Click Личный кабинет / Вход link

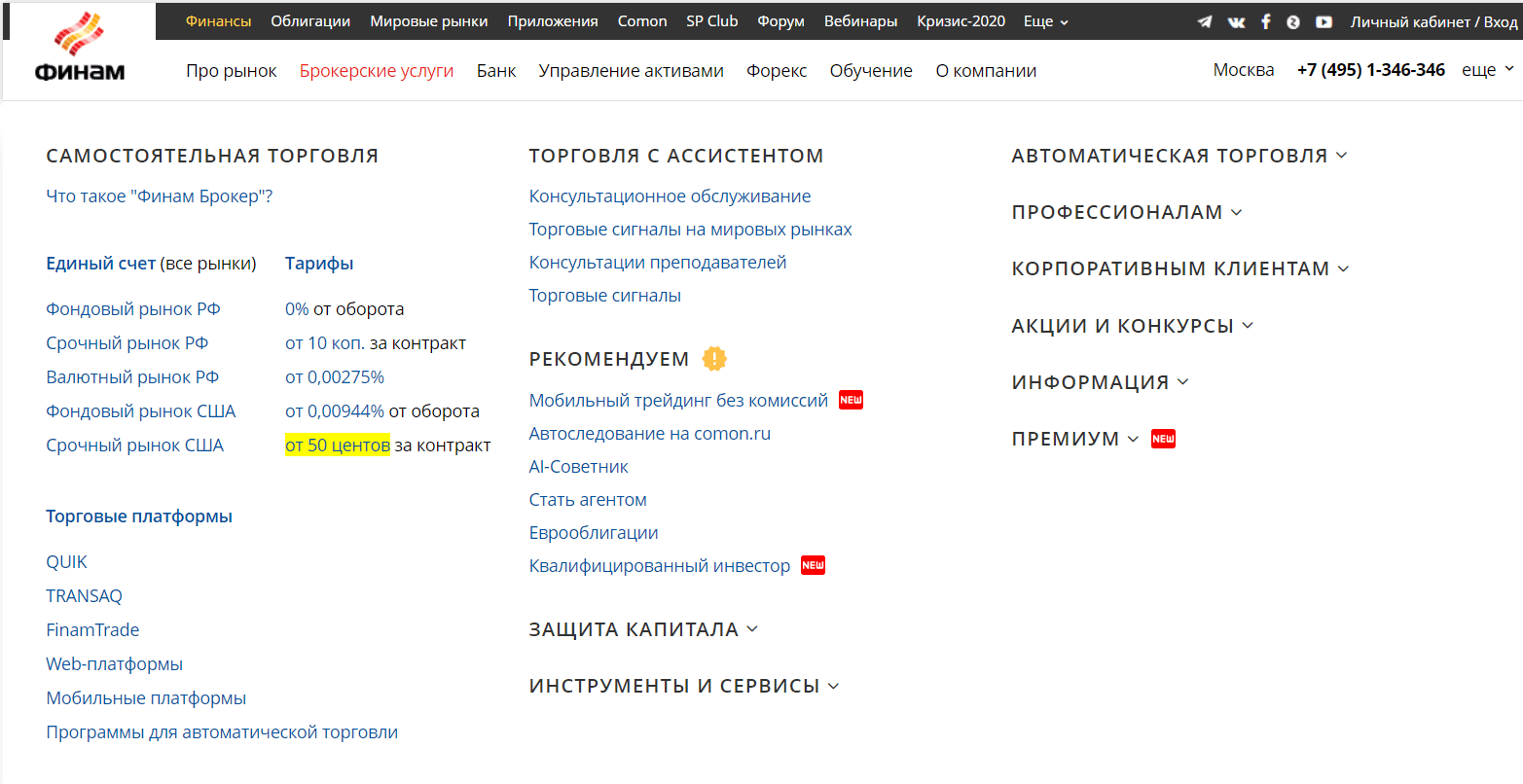click(x=1432, y=21)
